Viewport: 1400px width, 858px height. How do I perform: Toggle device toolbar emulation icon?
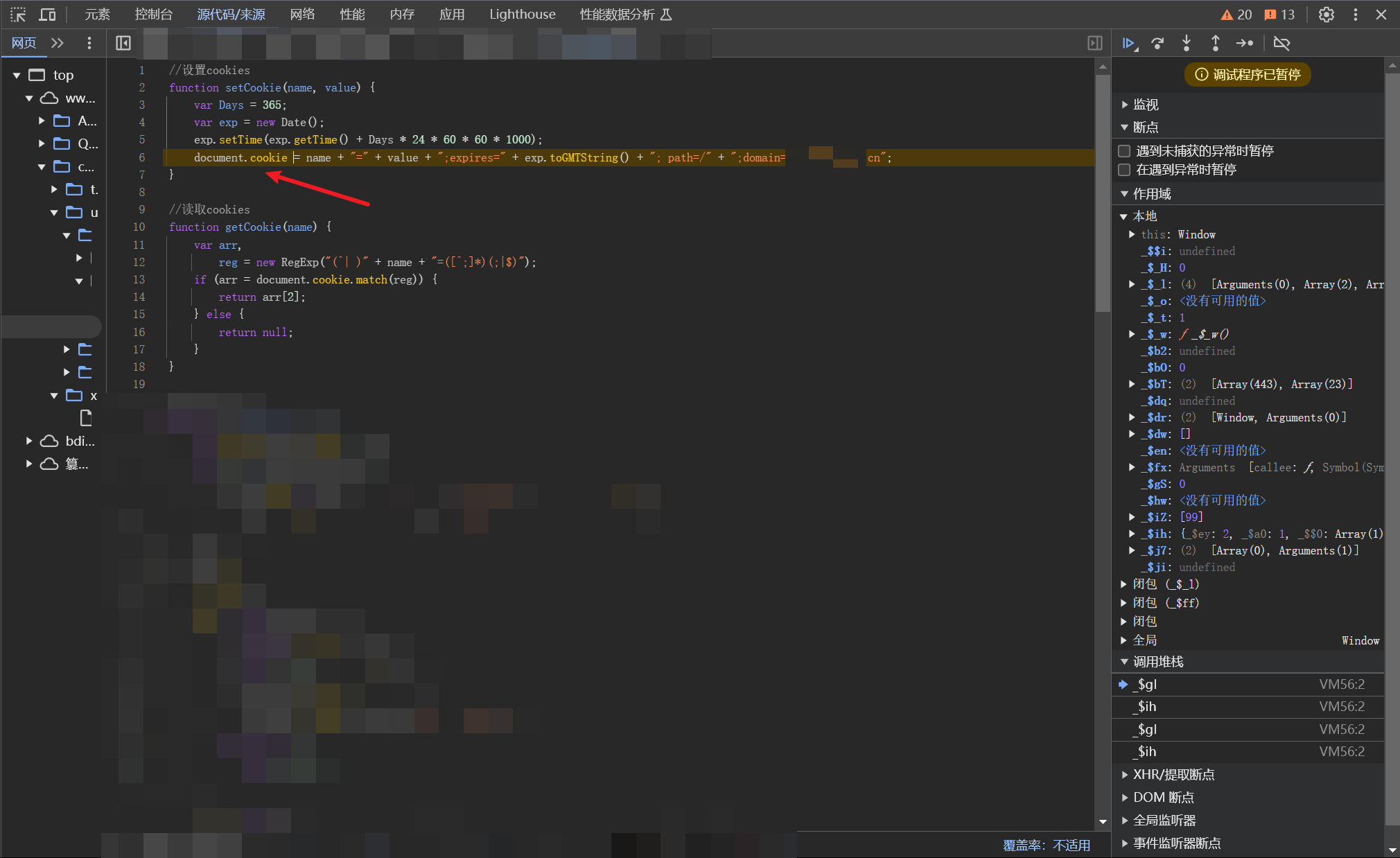point(47,15)
